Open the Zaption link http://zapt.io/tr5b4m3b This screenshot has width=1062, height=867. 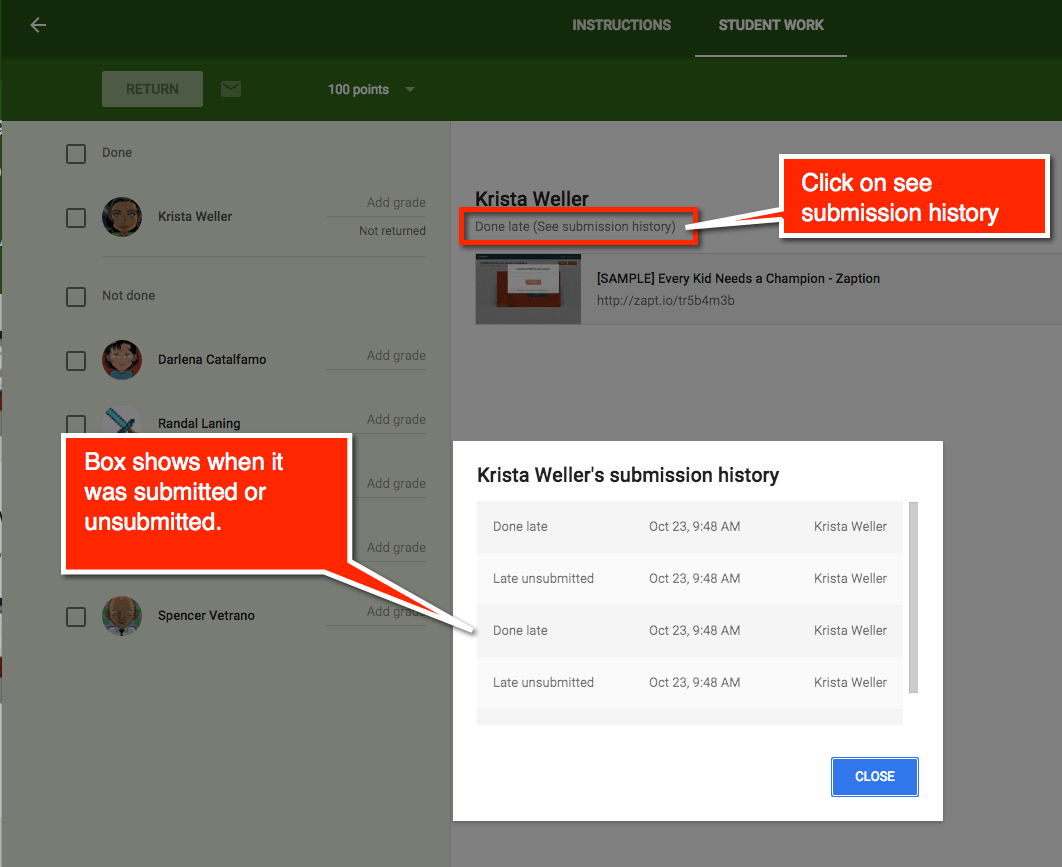click(665, 300)
